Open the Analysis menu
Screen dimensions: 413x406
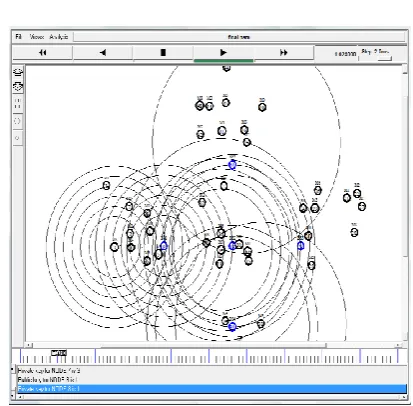click(59, 37)
